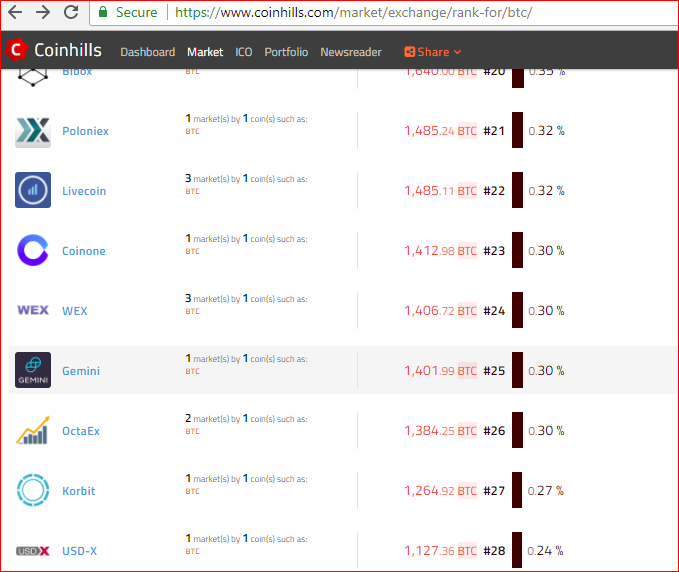Open the Livecoin exchange link
The width and height of the screenshot is (679, 572).
coord(84,191)
